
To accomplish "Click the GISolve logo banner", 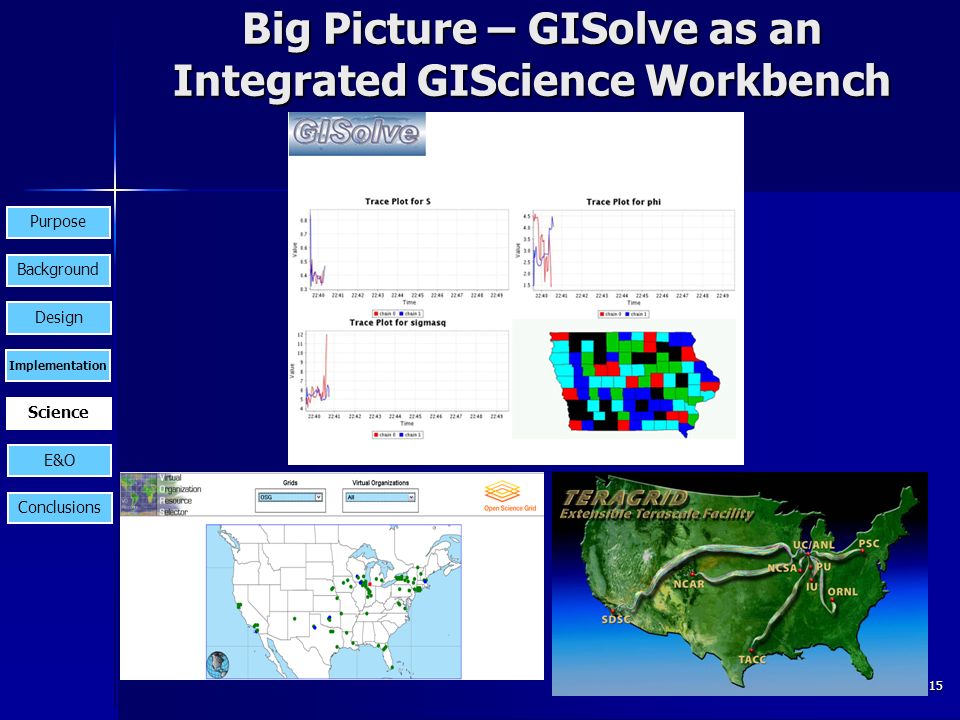I will 357,134.
